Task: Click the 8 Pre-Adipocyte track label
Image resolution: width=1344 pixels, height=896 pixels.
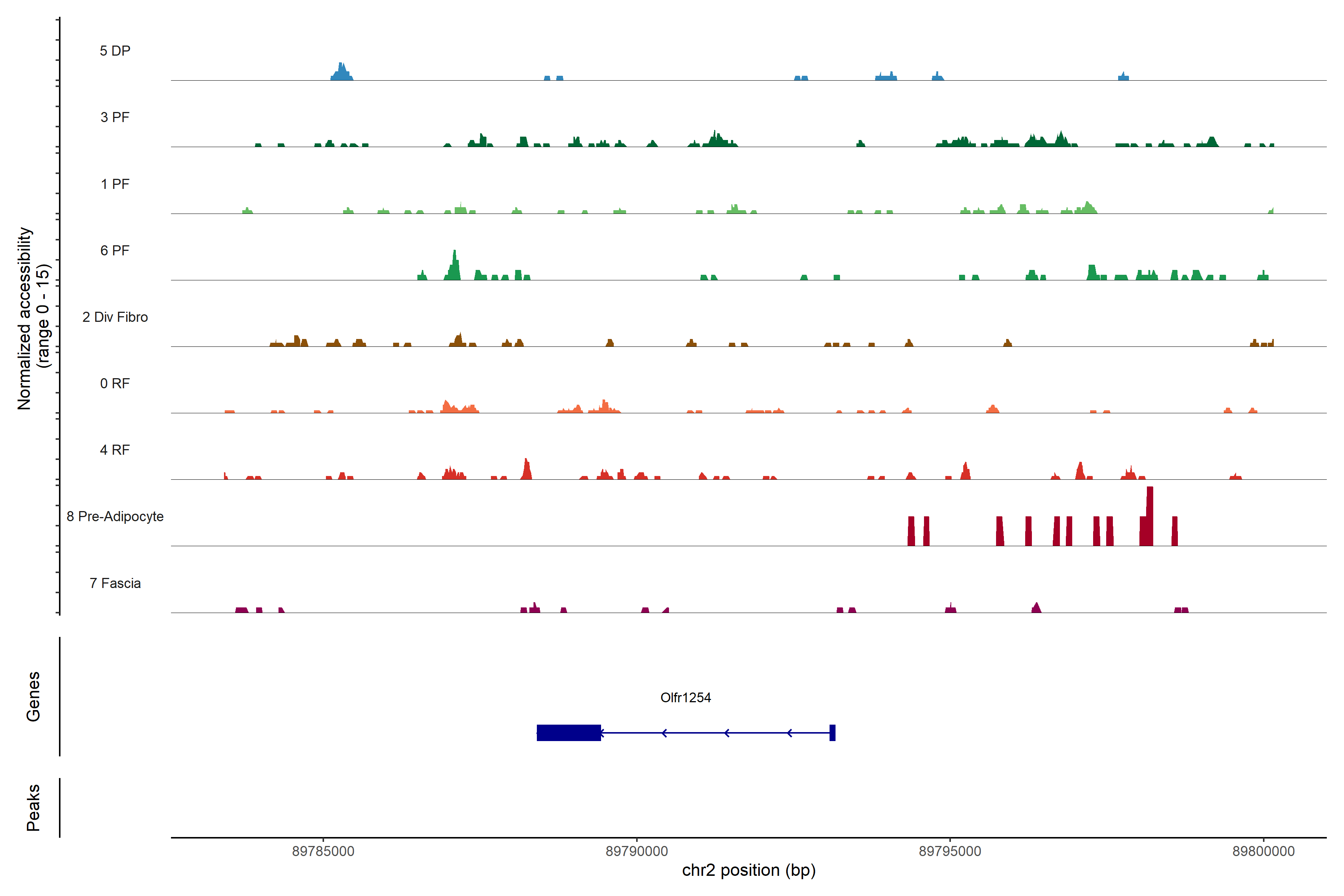Action: click(x=115, y=517)
